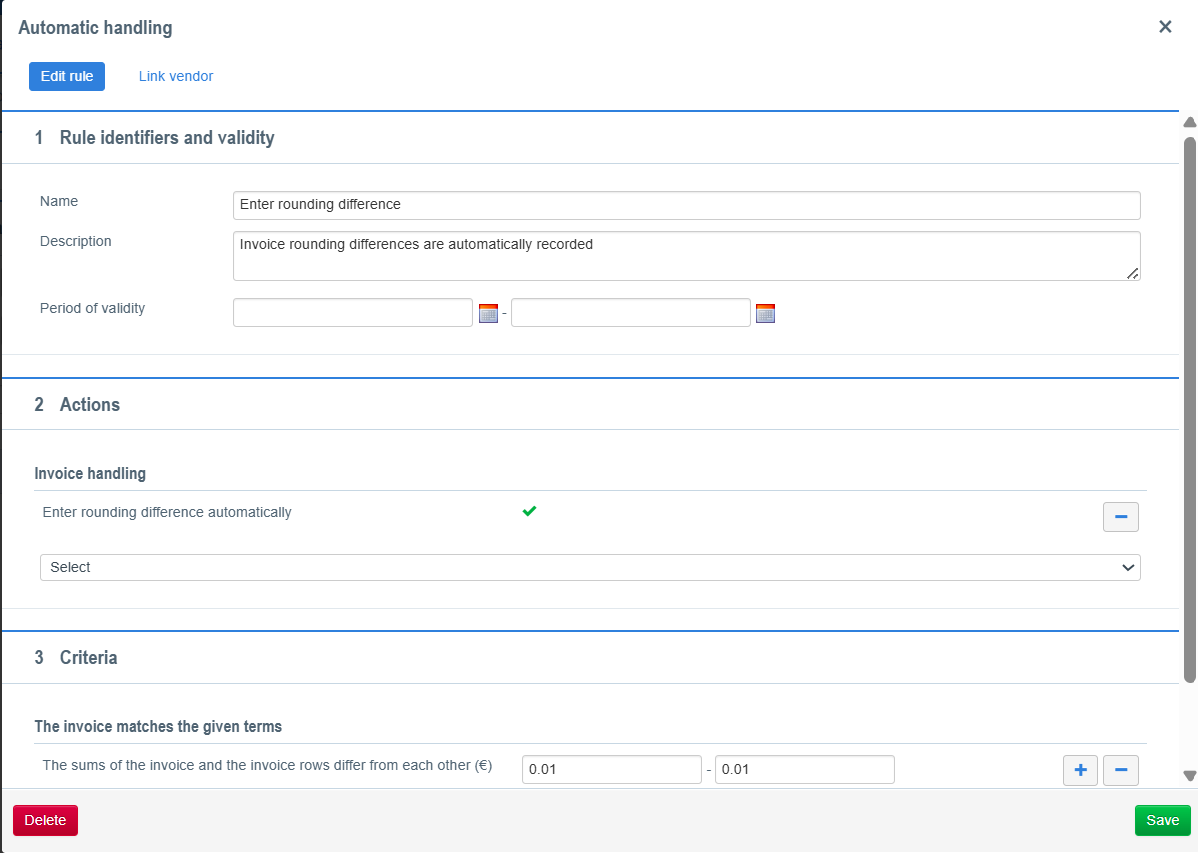
Task: Remove the rounding difference action
Action: point(1120,517)
